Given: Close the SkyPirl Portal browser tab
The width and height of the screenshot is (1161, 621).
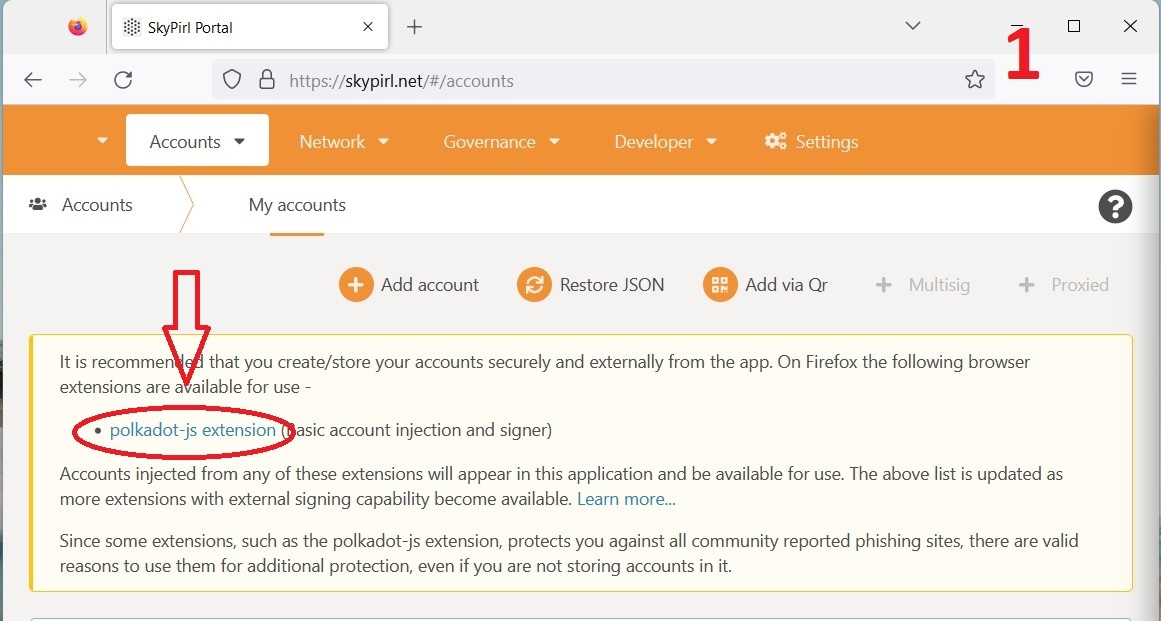Looking at the screenshot, I should pyautogui.click(x=369, y=27).
